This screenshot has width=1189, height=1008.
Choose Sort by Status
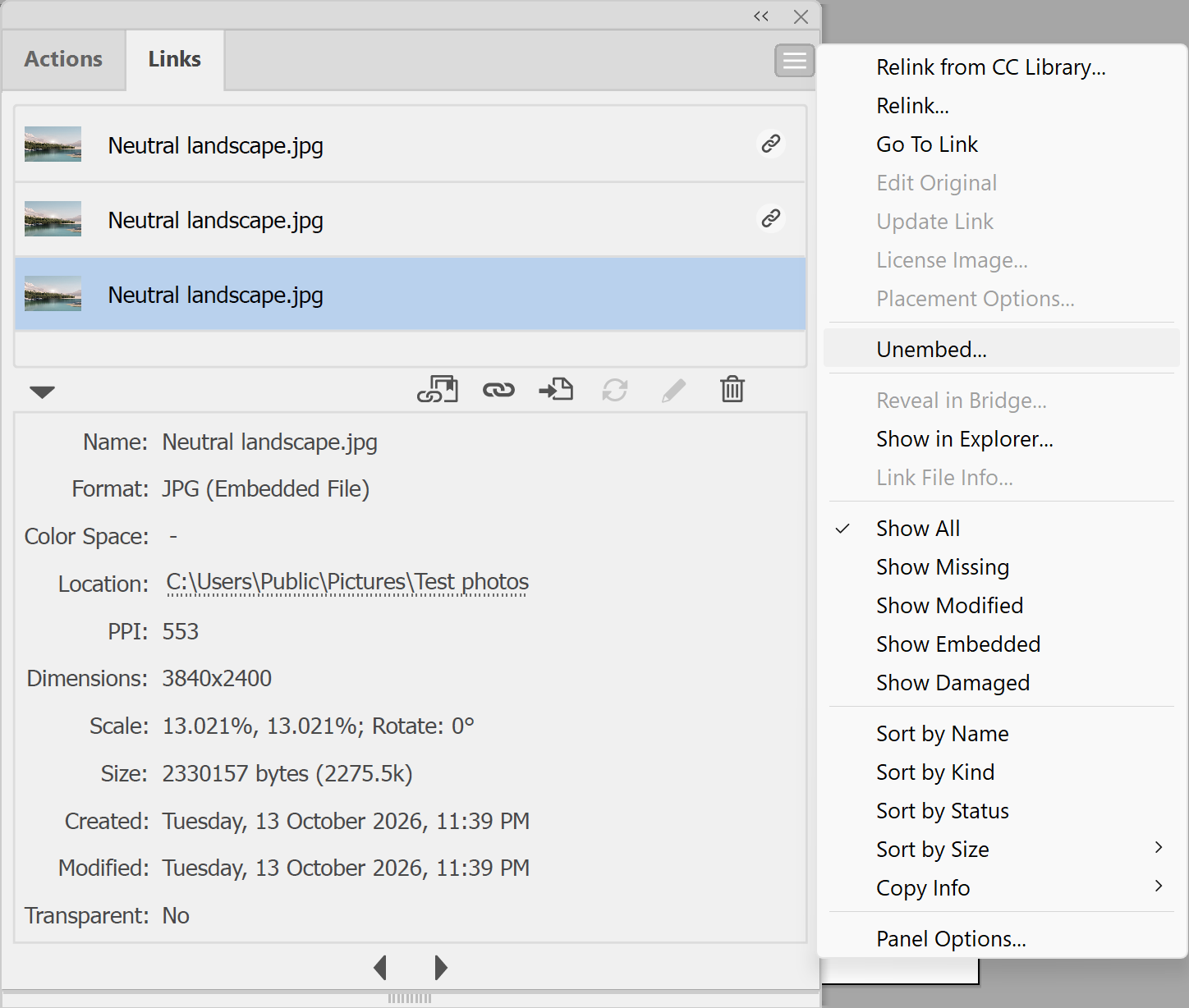pyautogui.click(x=1002, y=811)
